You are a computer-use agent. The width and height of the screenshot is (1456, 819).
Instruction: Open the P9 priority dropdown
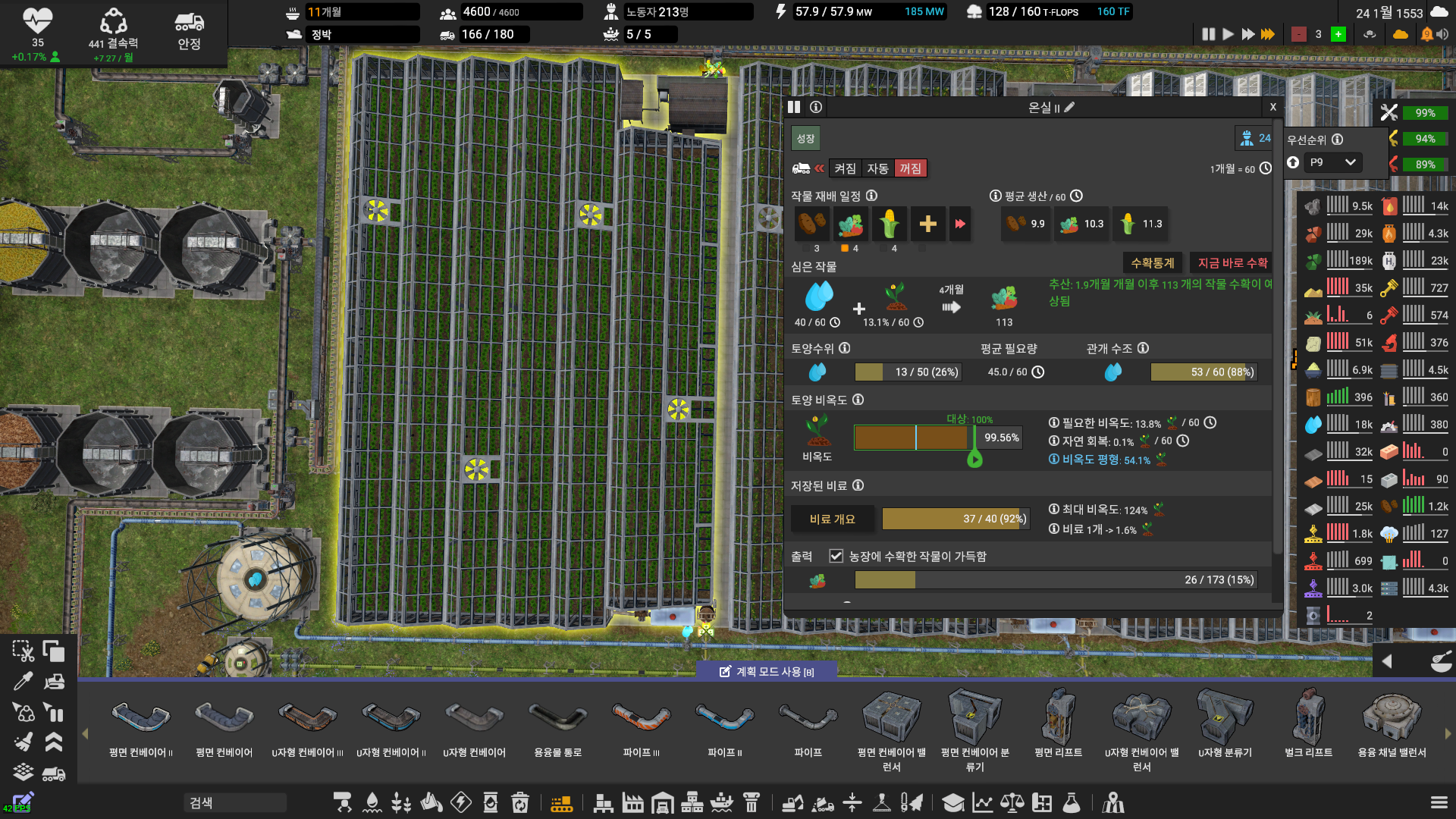click(x=1332, y=162)
